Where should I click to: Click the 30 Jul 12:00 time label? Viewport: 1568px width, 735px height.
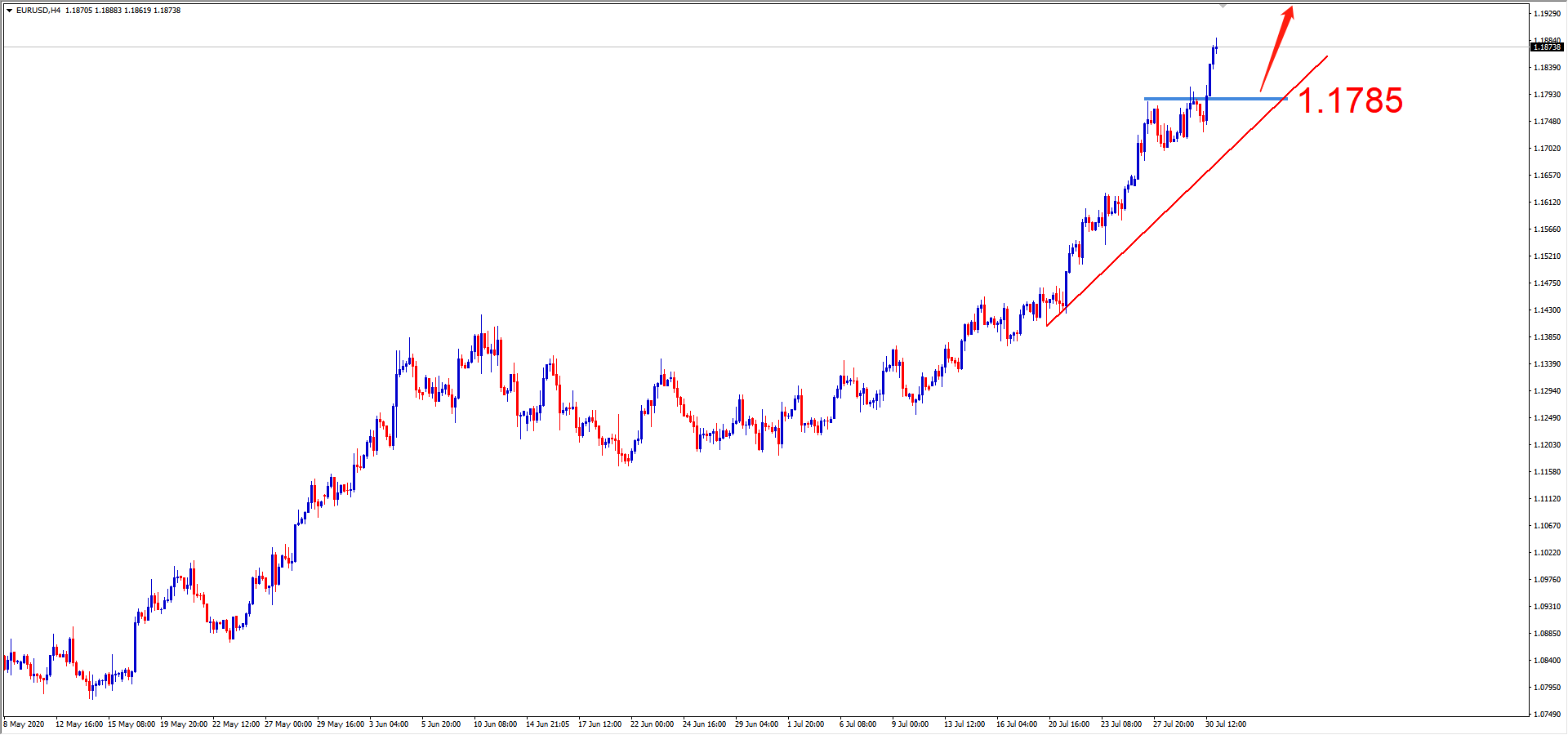coord(1225,724)
